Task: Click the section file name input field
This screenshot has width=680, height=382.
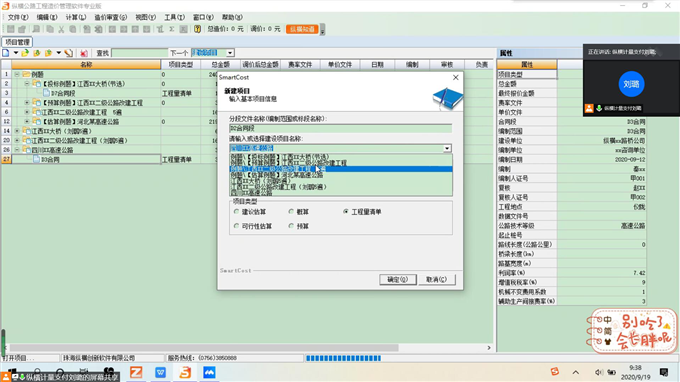Action: (x=340, y=128)
